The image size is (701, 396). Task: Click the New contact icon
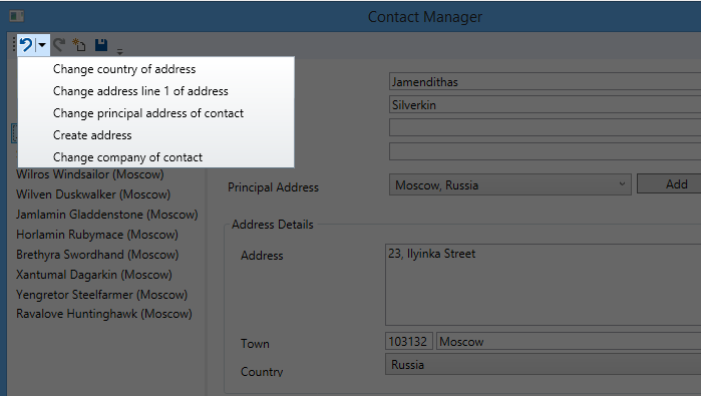click(x=79, y=45)
